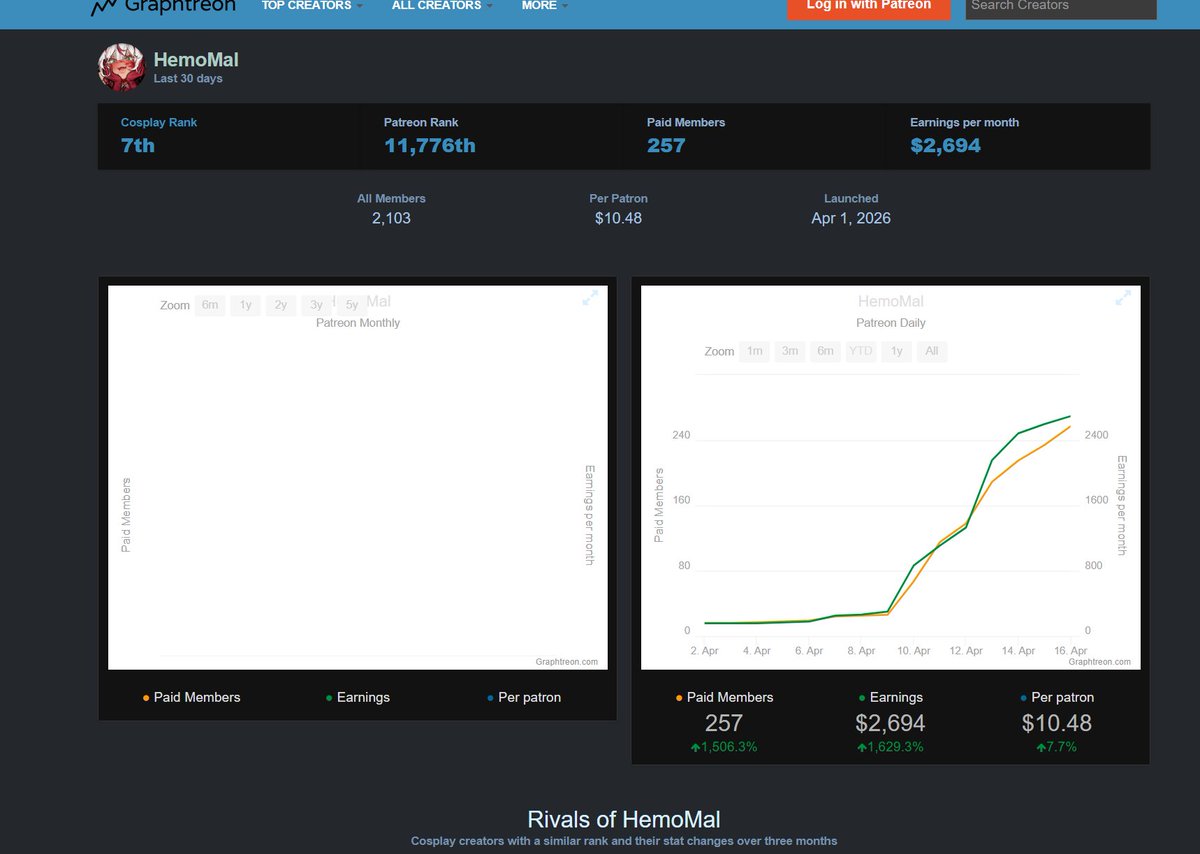This screenshot has width=1200, height=854.
Task: Select 1m zoom on Daily chart
Action: 755,351
